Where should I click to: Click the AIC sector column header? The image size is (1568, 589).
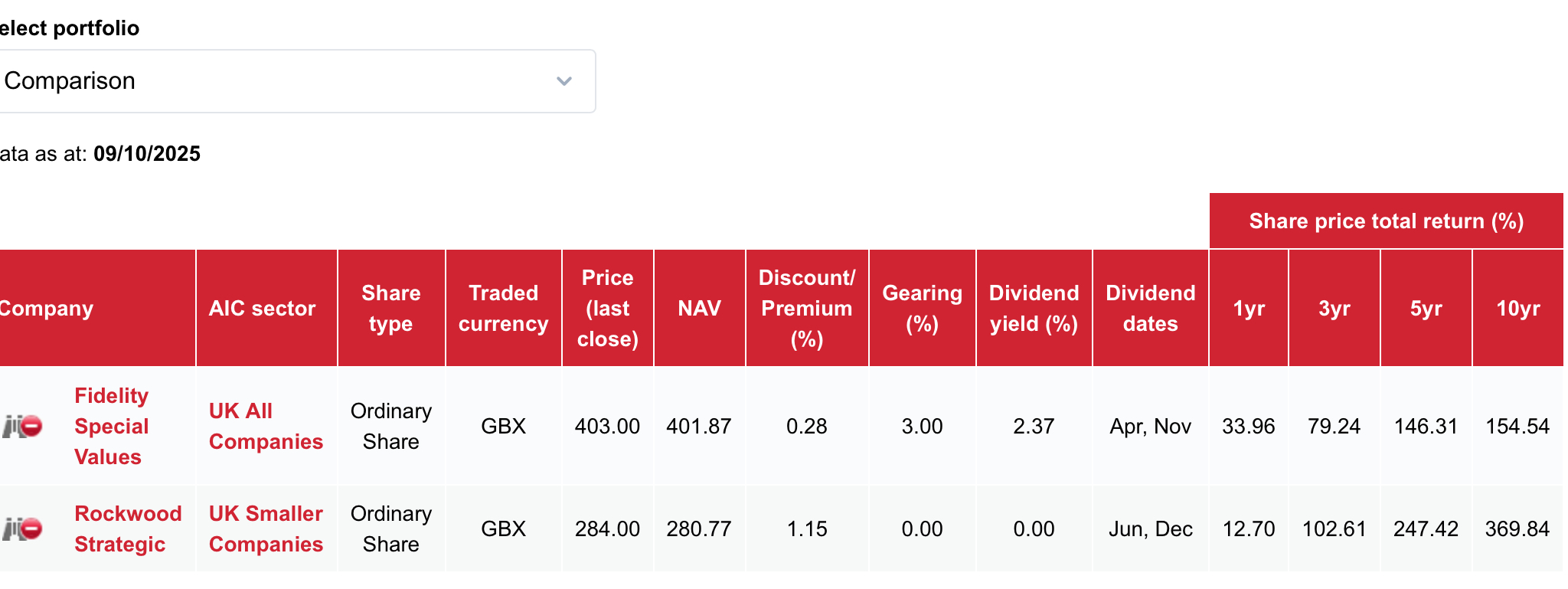click(266, 308)
